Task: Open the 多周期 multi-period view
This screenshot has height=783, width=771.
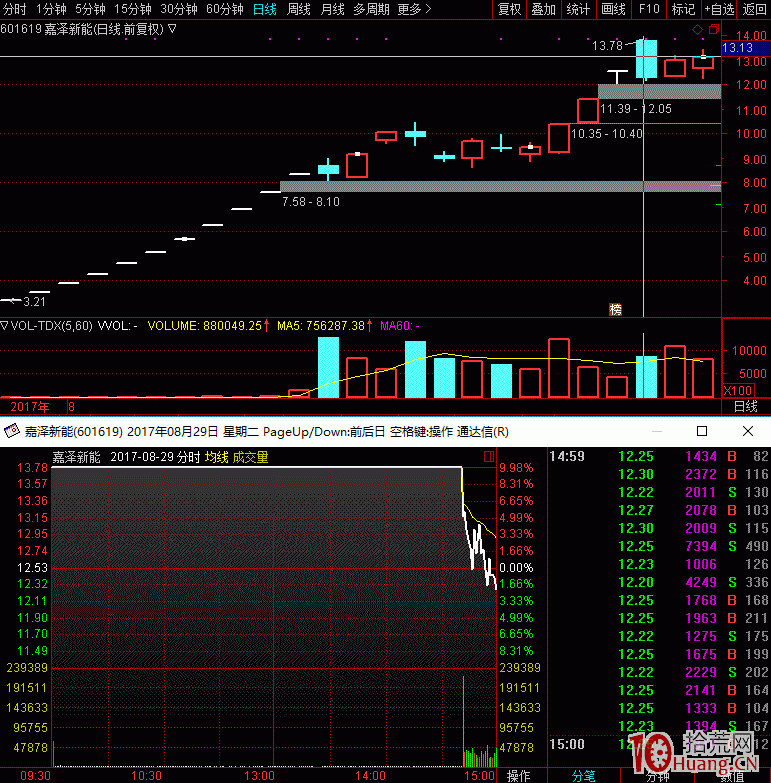Action: tap(371, 9)
